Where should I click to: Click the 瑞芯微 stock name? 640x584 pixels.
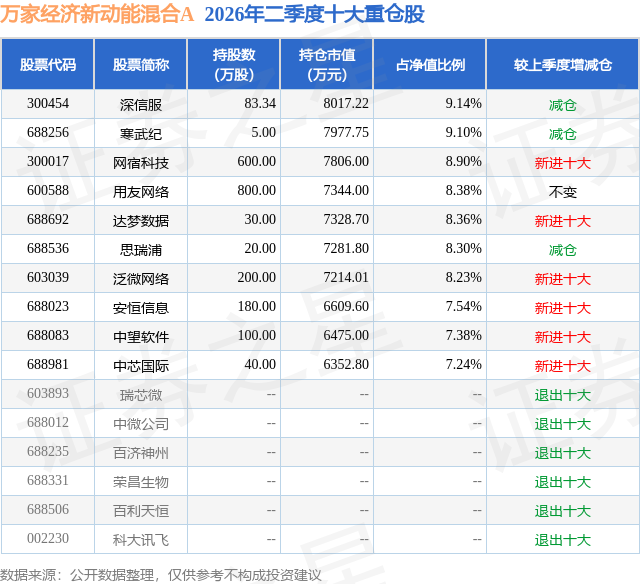(141, 394)
